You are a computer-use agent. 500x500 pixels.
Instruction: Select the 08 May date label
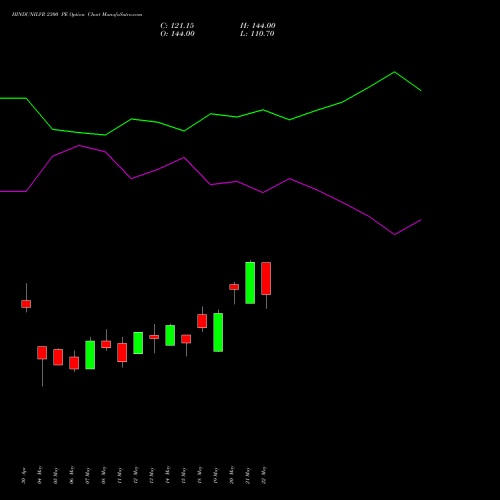point(104,475)
